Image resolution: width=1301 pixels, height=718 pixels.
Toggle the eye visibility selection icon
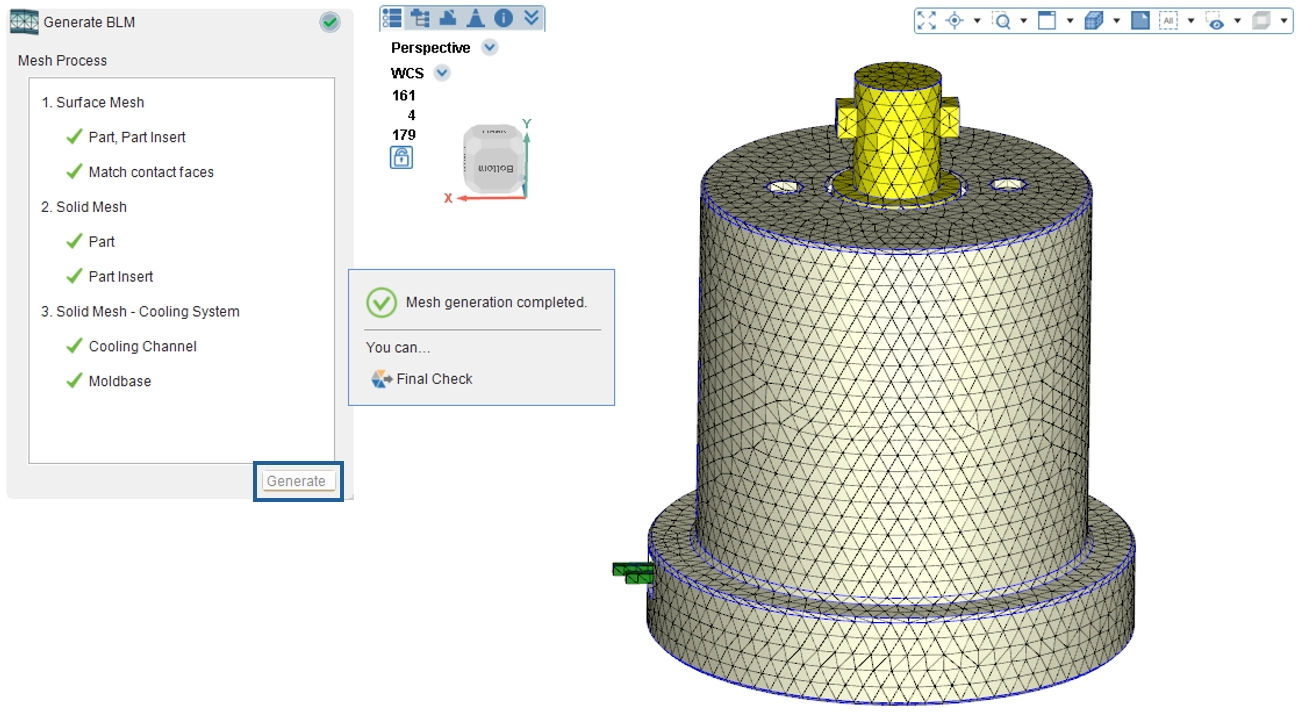(1215, 20)
